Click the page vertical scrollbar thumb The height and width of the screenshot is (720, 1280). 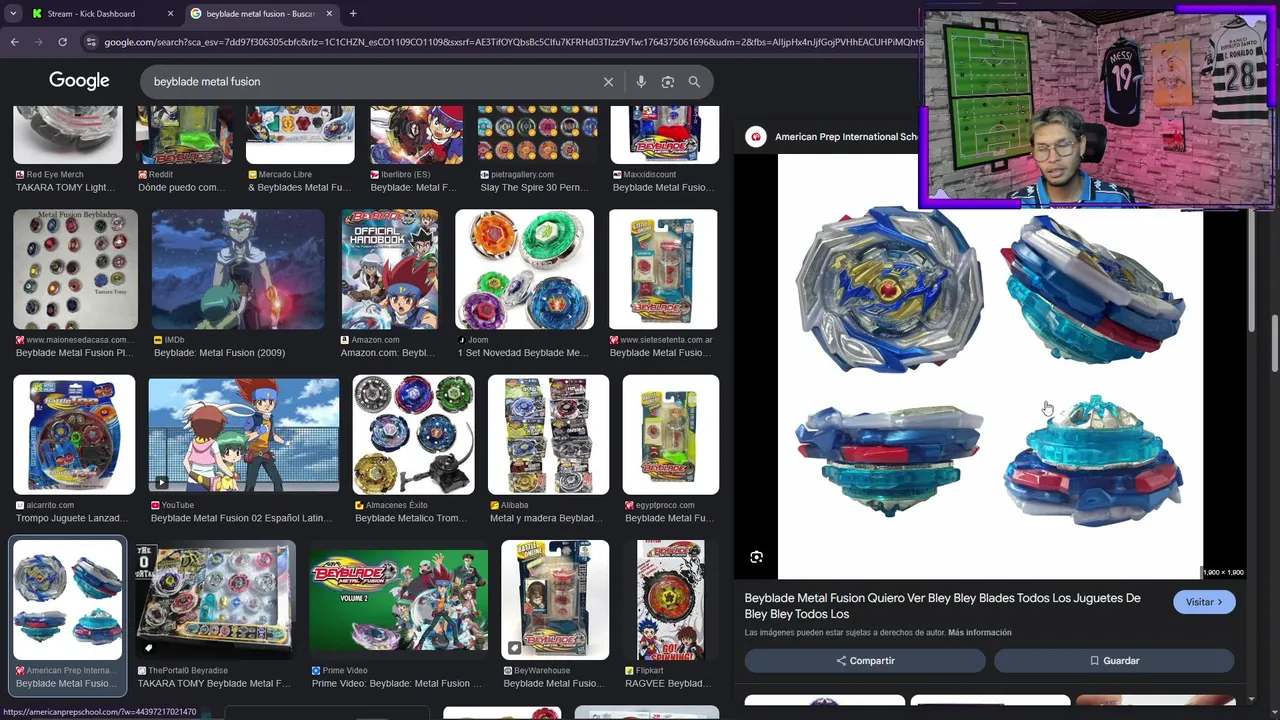click(x=1273, y=342)
